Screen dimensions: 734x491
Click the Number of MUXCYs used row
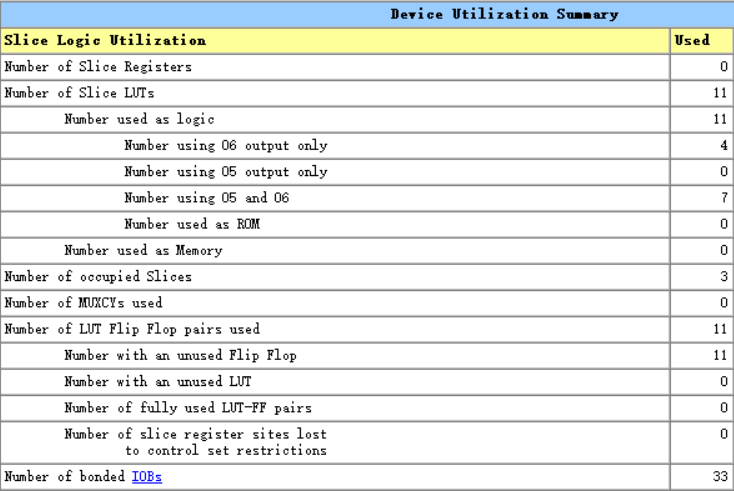pos(367,303)
